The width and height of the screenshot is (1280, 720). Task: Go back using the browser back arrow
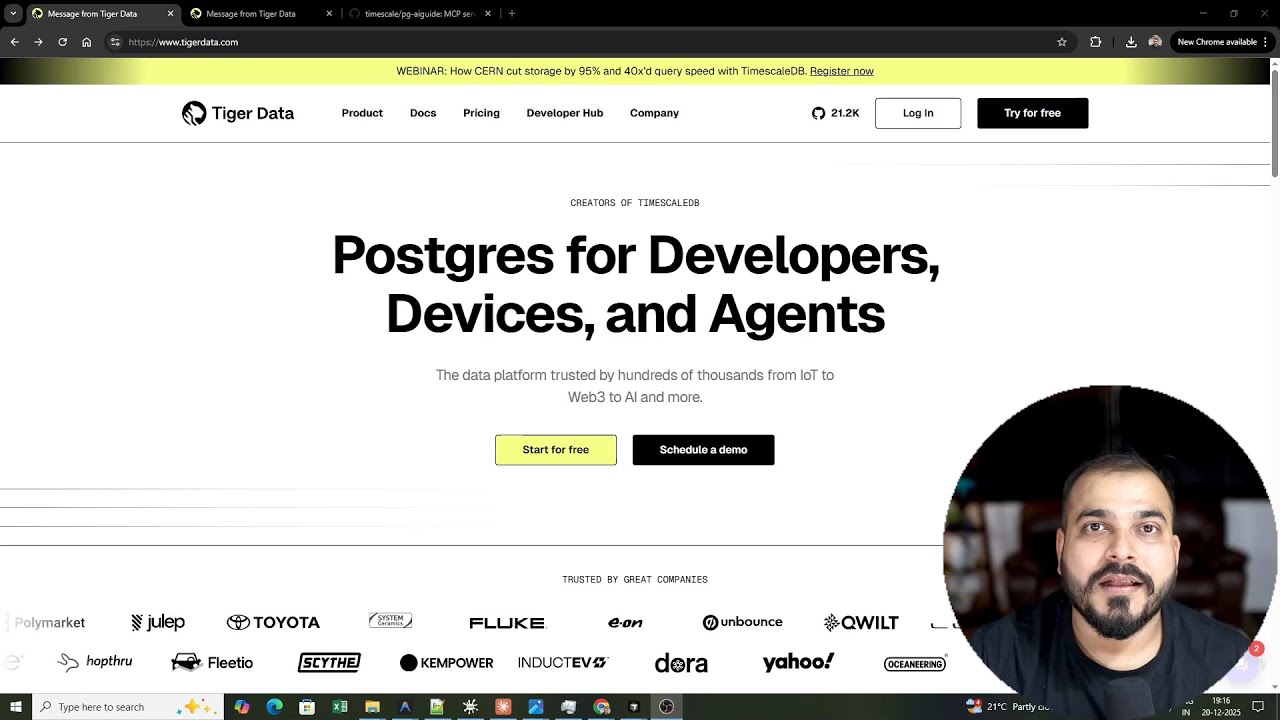(14, 42)
